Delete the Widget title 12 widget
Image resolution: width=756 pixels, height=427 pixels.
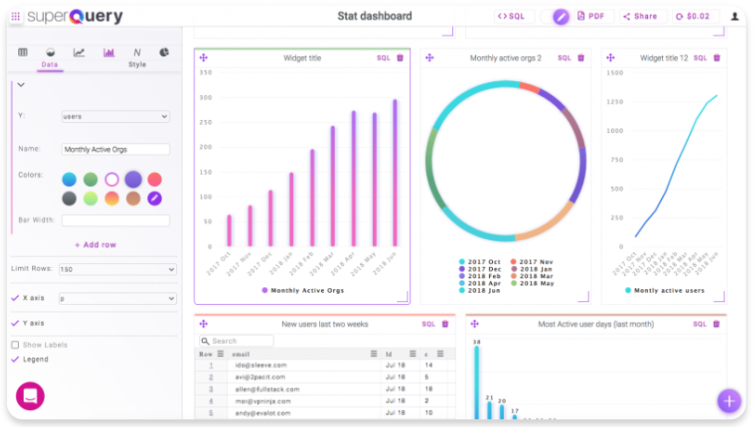click(x=717, y=58)
